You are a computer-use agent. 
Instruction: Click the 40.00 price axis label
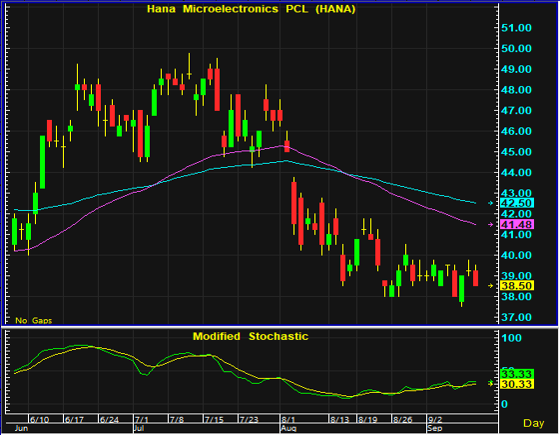(516, 255)
